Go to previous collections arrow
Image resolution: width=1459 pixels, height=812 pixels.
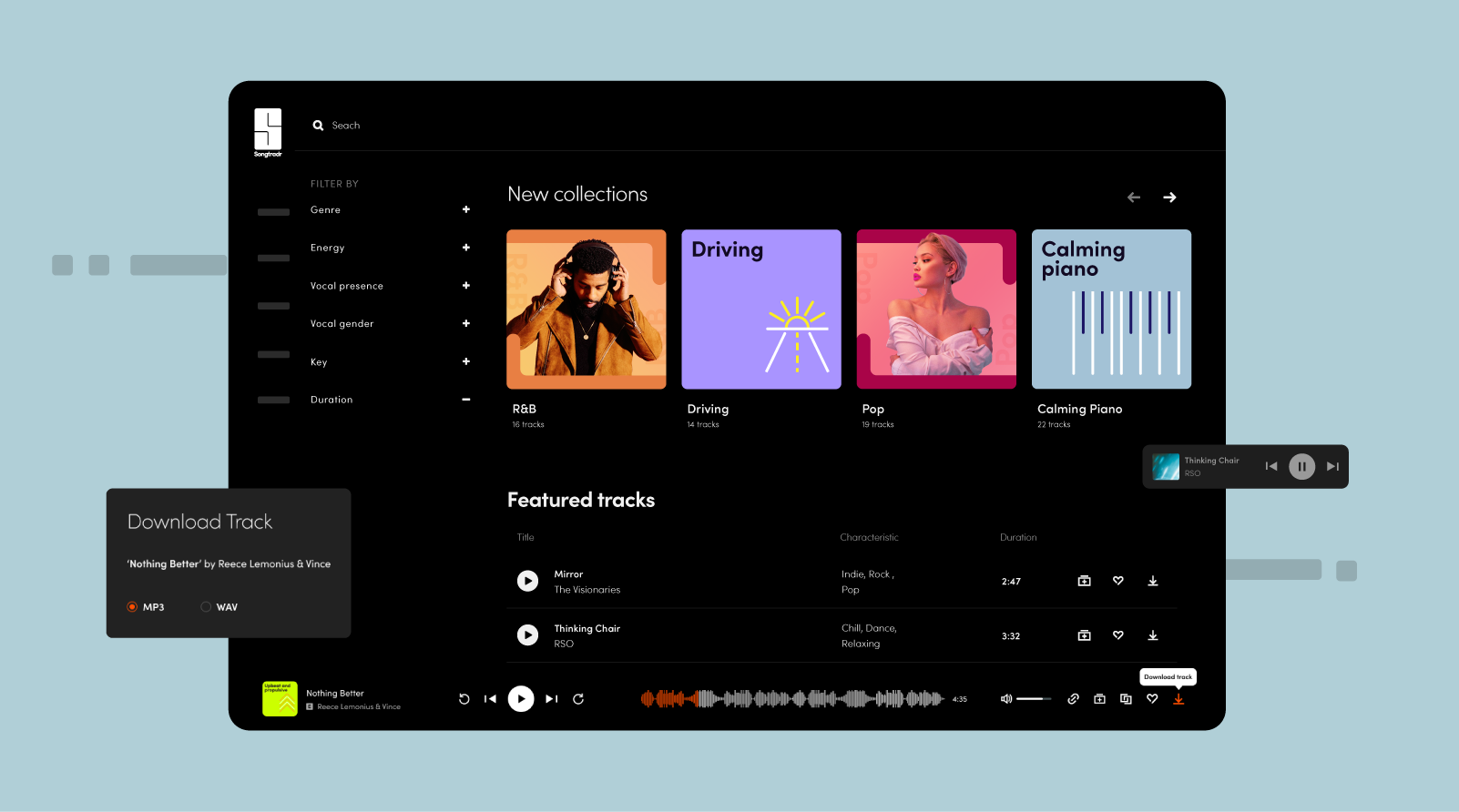1134,198
